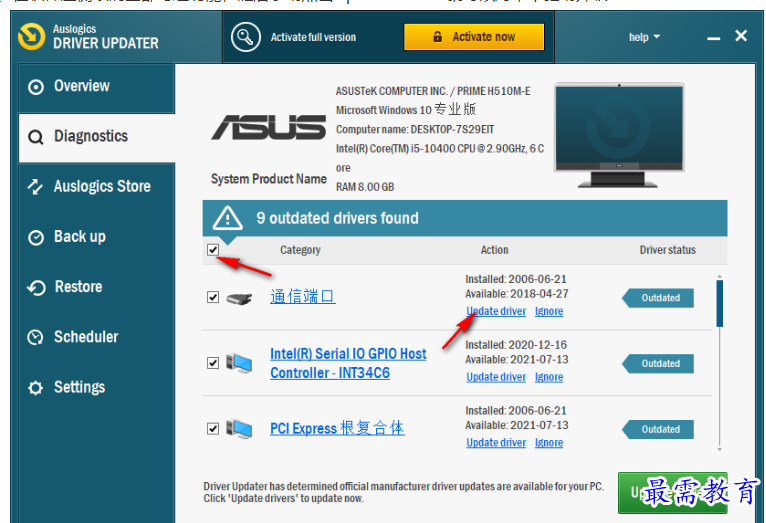This screenshot has height=523, width=766.
Task: Click the RAM 8.00 GB text
Action: (x=365, y=188)
